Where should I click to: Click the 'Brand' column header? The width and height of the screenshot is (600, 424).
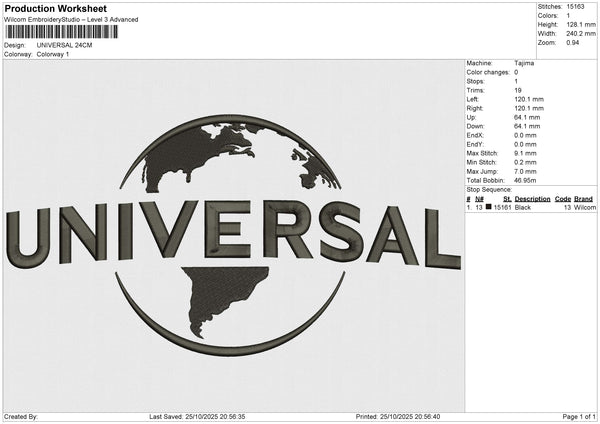[x=583, y=199]
